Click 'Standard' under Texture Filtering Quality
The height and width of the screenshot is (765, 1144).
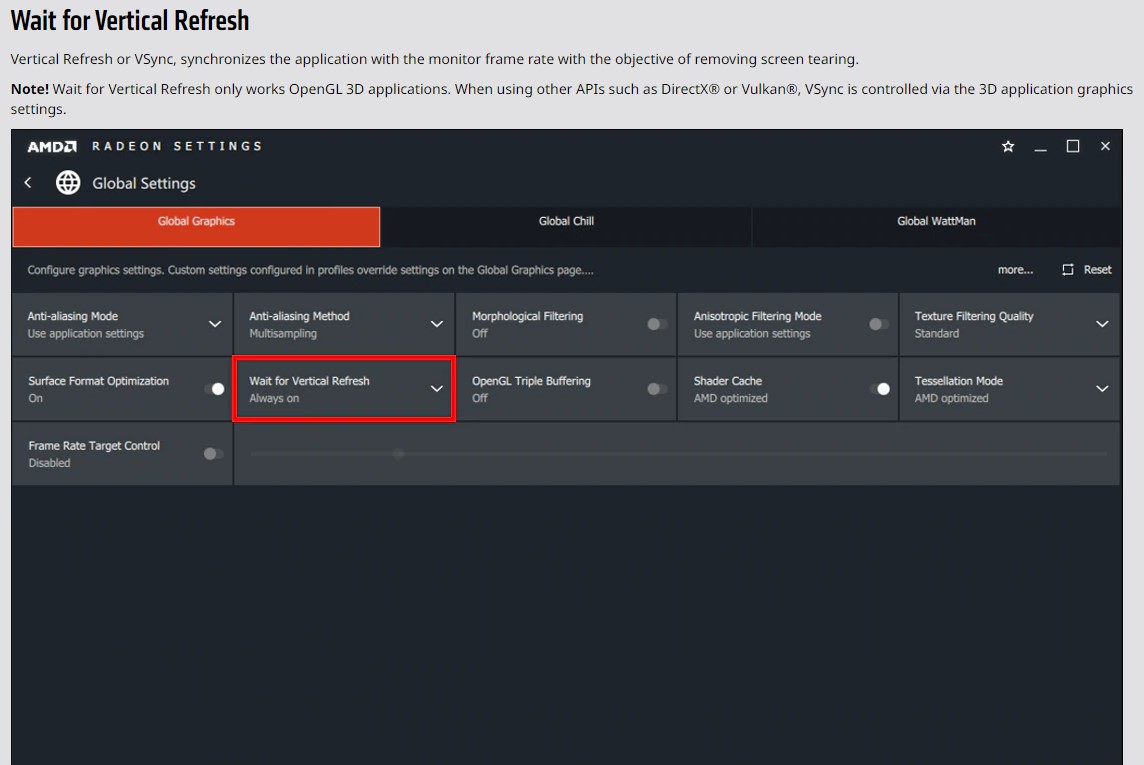point(937,333)
